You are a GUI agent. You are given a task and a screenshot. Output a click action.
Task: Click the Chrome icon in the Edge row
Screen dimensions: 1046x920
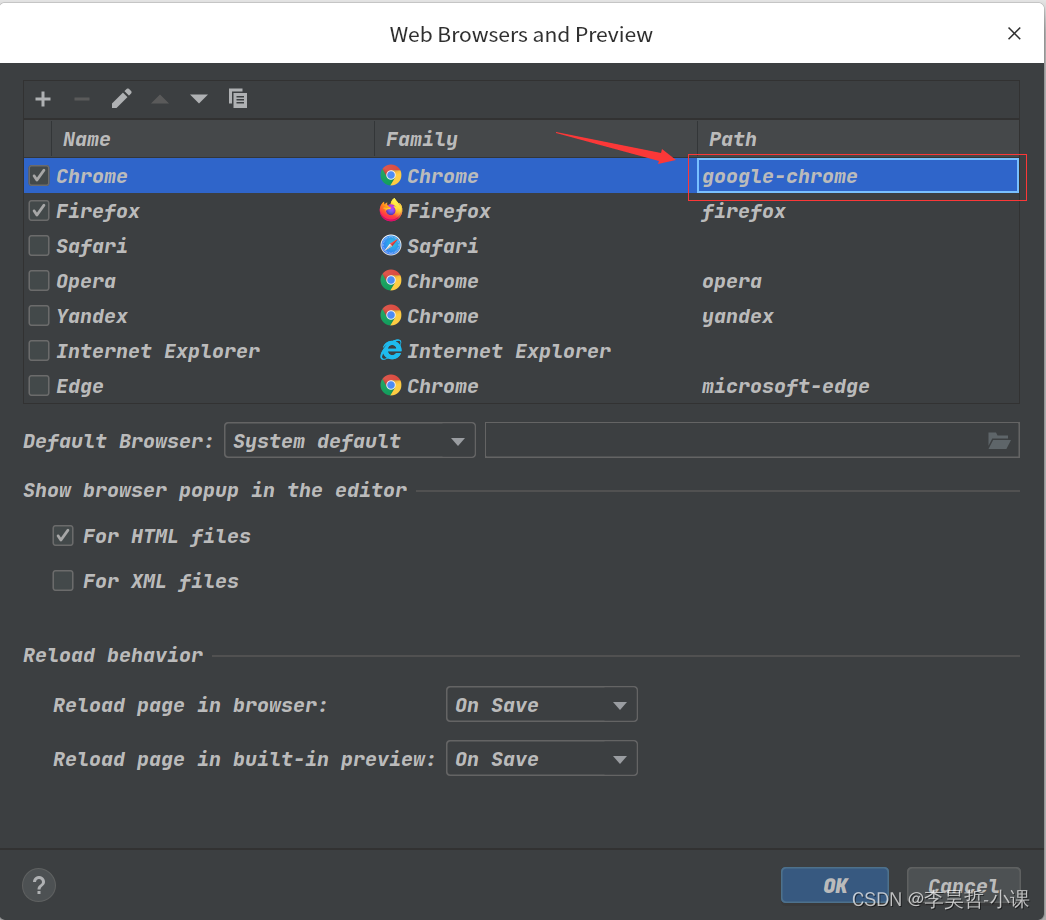(x=391, y=386)
